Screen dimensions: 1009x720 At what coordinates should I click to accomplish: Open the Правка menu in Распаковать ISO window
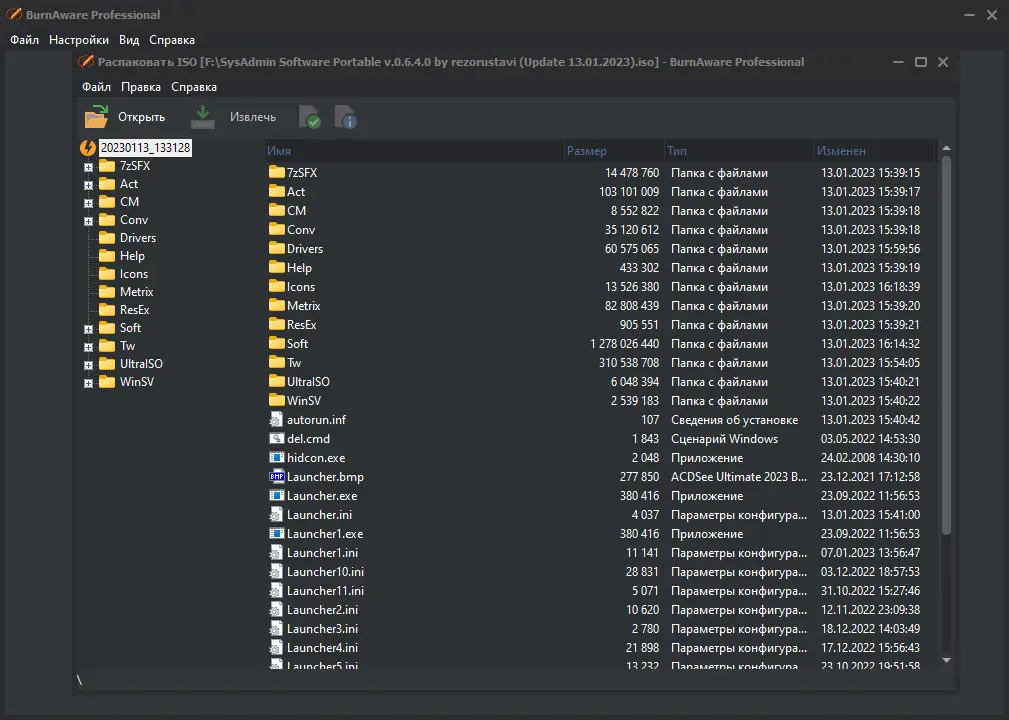[x=141, y=87]
